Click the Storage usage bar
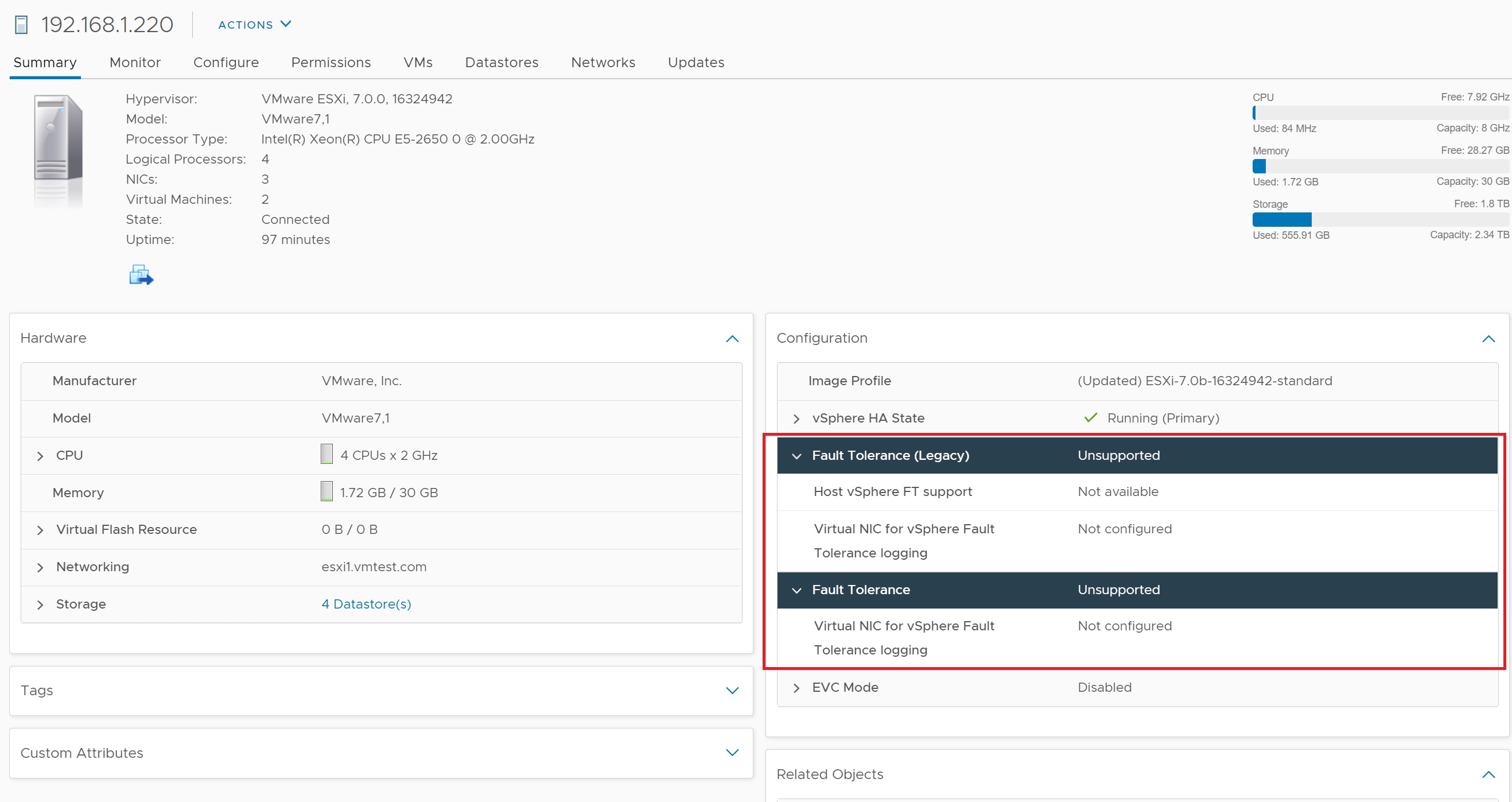The height and width of the screenshot is (802, 1512). [1379, 219]
